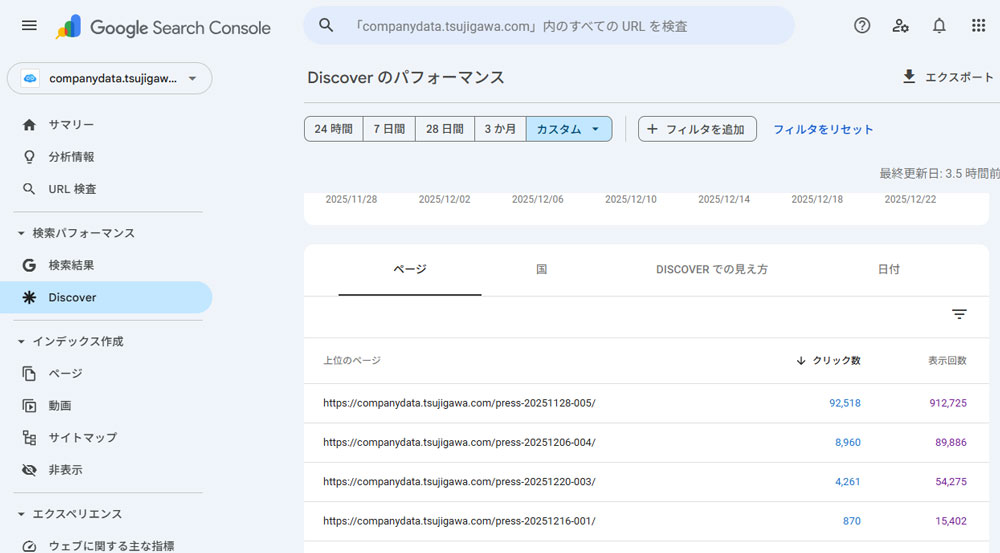
Task: Select the 28 日間 date range
Action: (x=445, y=129)
